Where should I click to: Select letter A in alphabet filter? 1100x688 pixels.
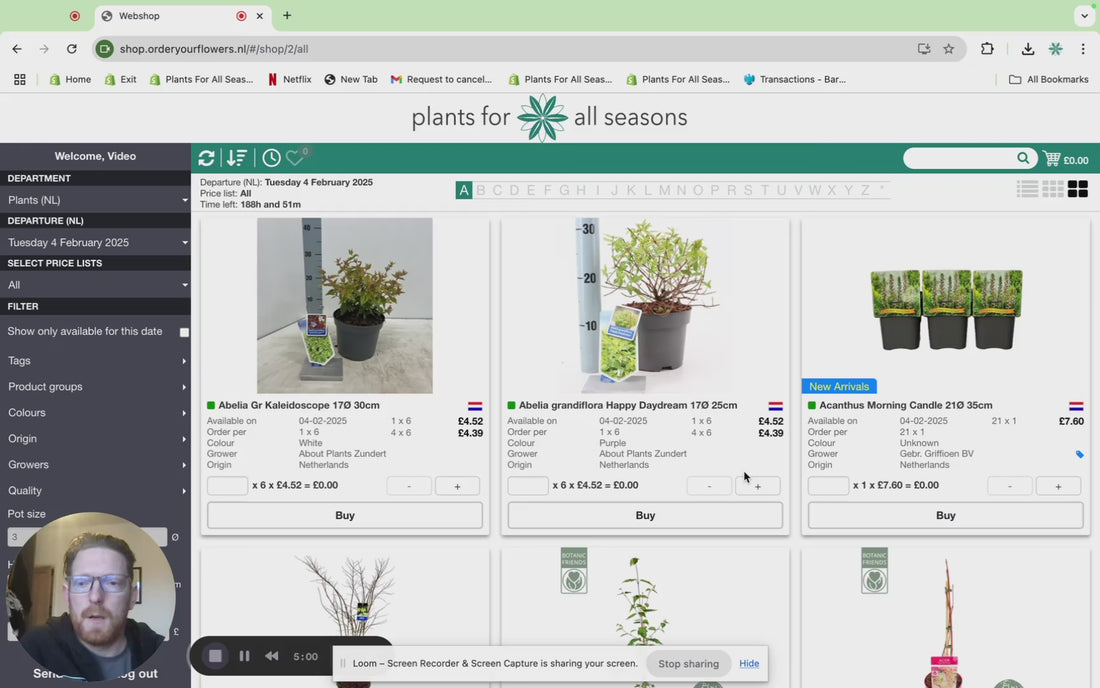pyautogui.click(x=464, y=190)
